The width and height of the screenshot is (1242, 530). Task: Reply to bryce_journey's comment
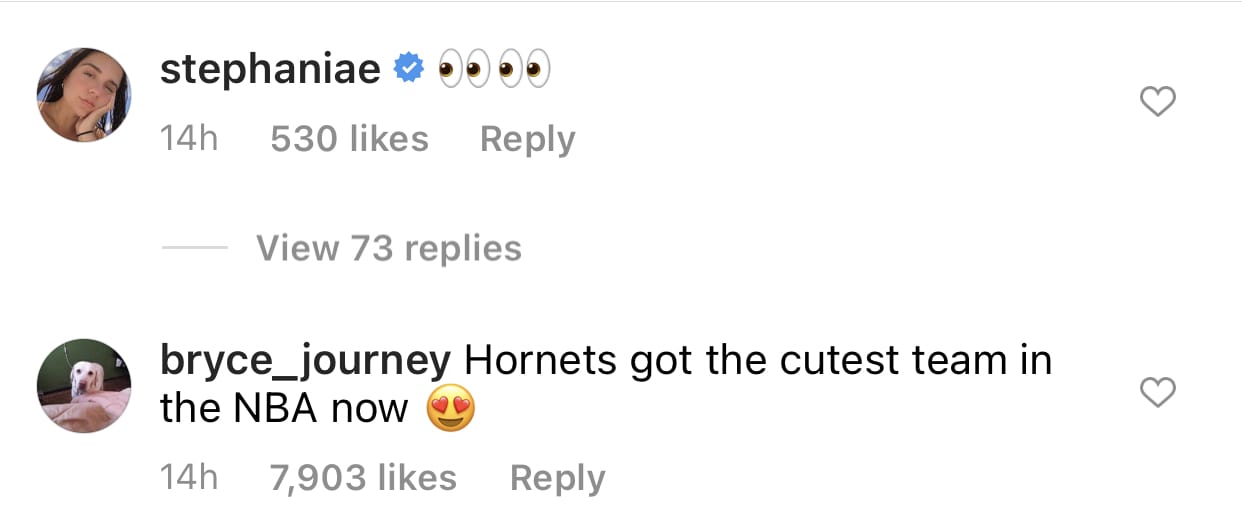[557, 479]
